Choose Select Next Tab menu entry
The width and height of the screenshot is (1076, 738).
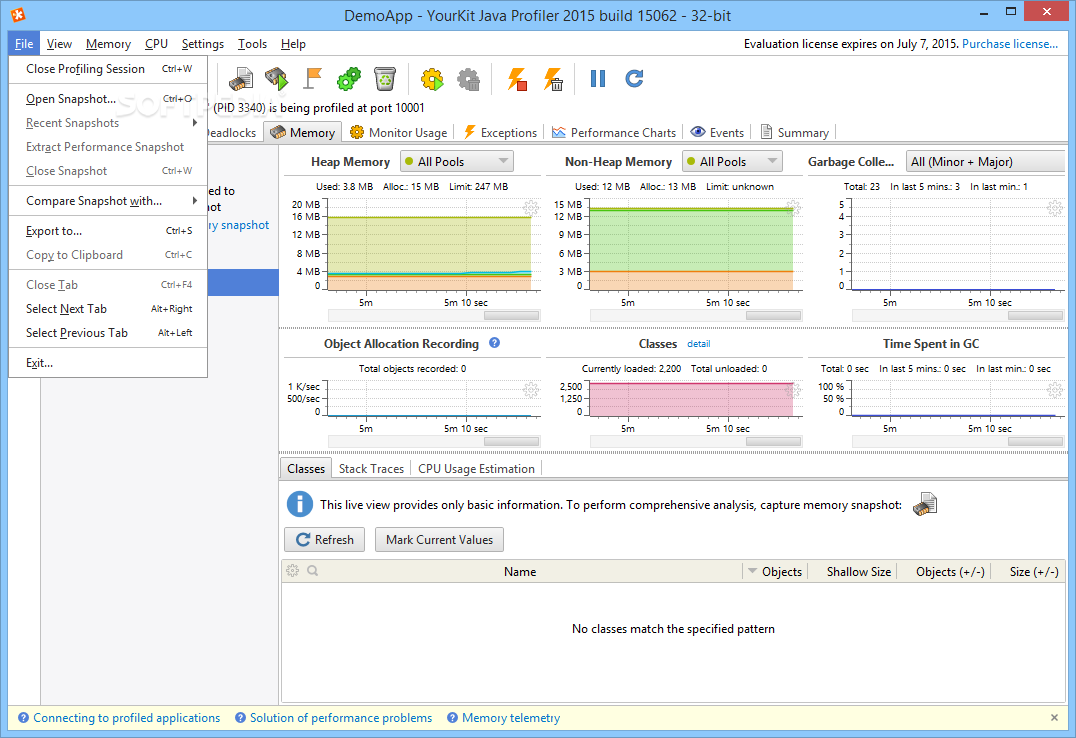click(108, 309)
